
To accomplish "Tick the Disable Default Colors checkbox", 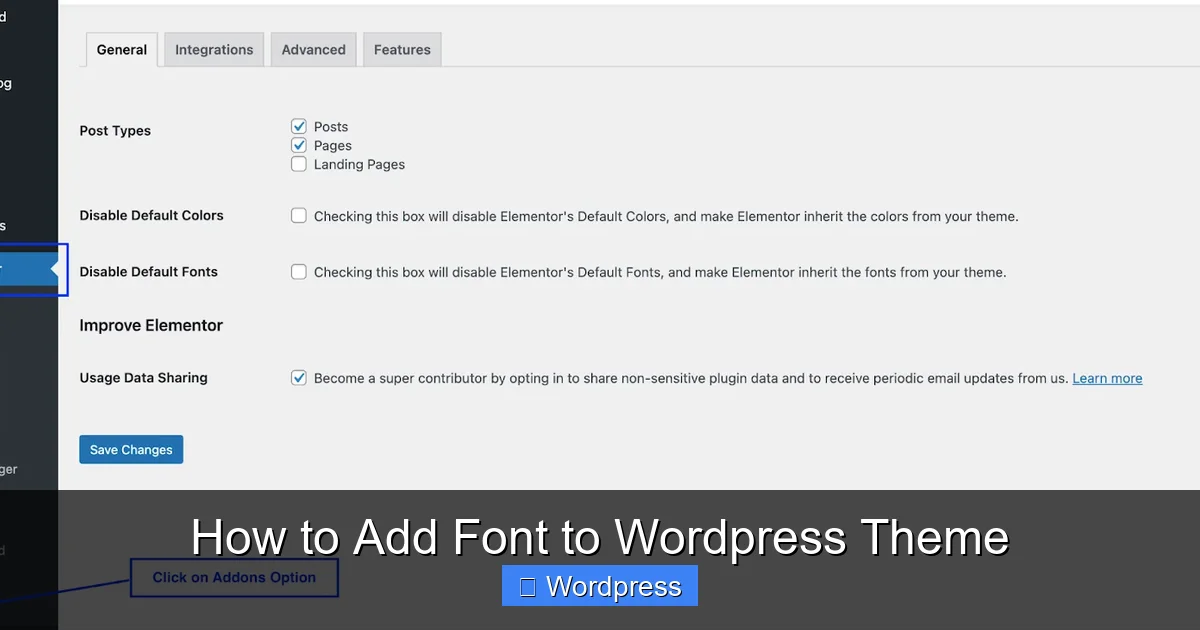I will (x=299, y=215).
